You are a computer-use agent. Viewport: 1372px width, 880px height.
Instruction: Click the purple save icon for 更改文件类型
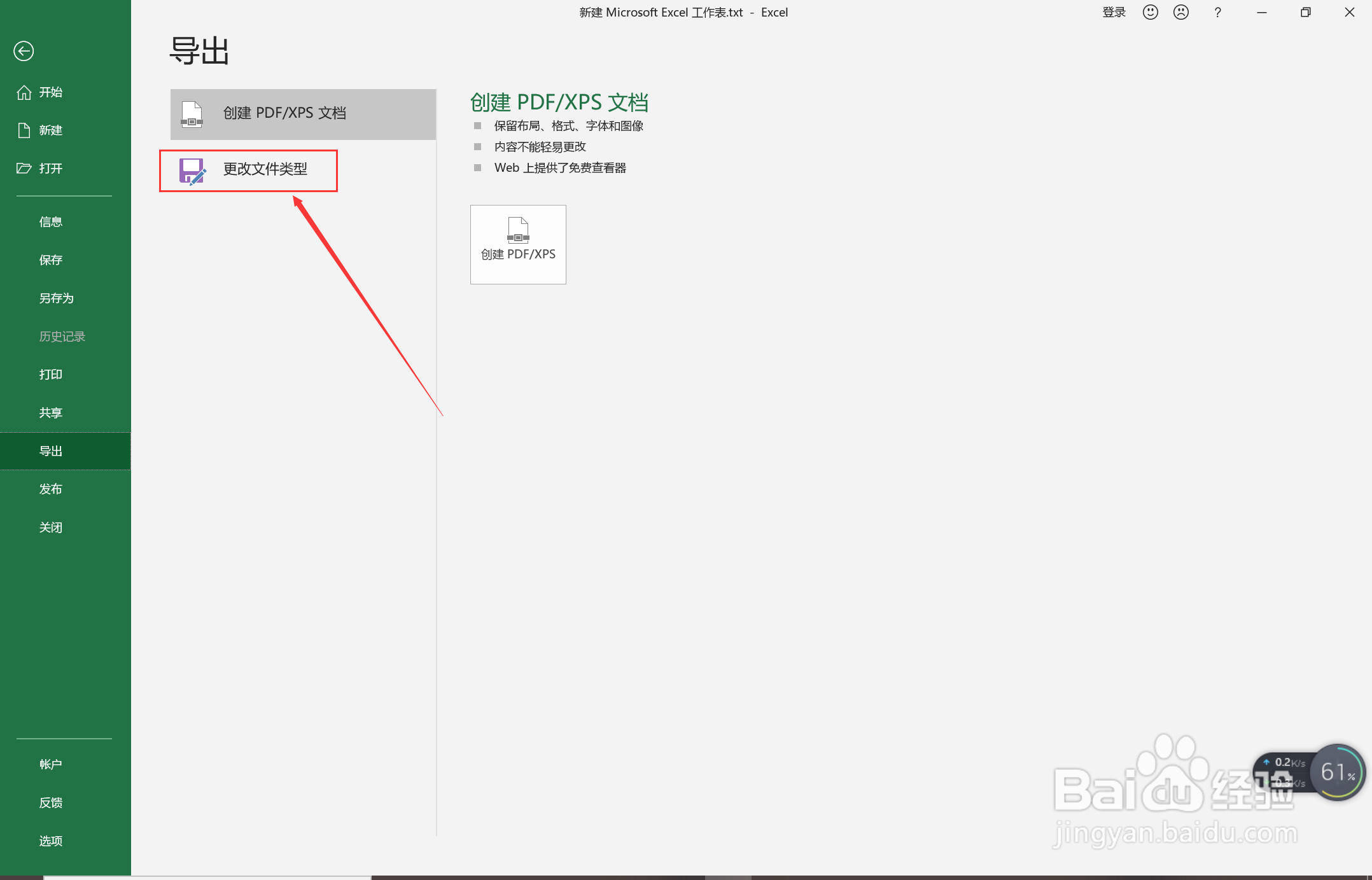click(x=192, y=171)
